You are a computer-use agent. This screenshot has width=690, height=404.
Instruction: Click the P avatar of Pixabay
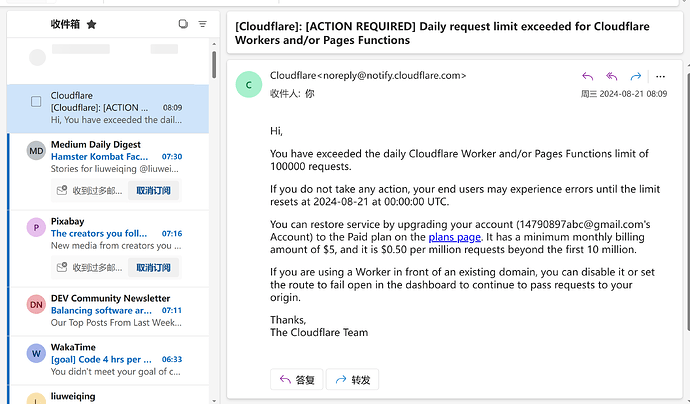point(36,228)
